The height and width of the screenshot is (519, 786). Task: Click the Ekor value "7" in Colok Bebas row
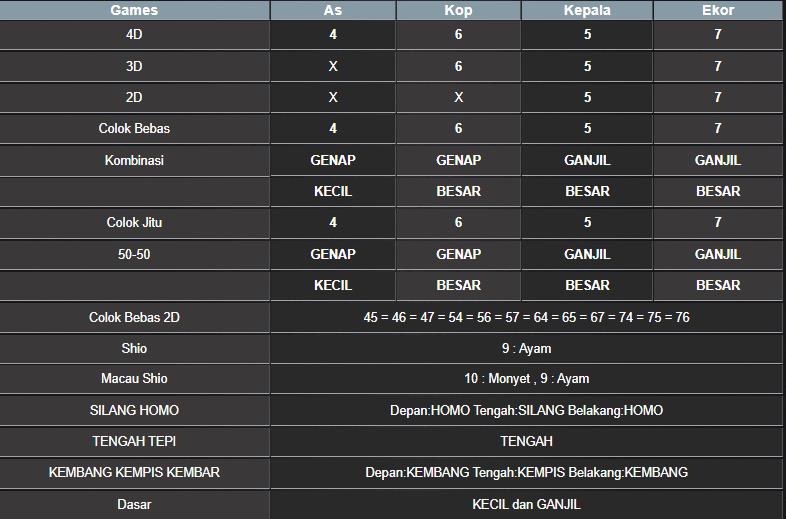(x=718, y=128)
